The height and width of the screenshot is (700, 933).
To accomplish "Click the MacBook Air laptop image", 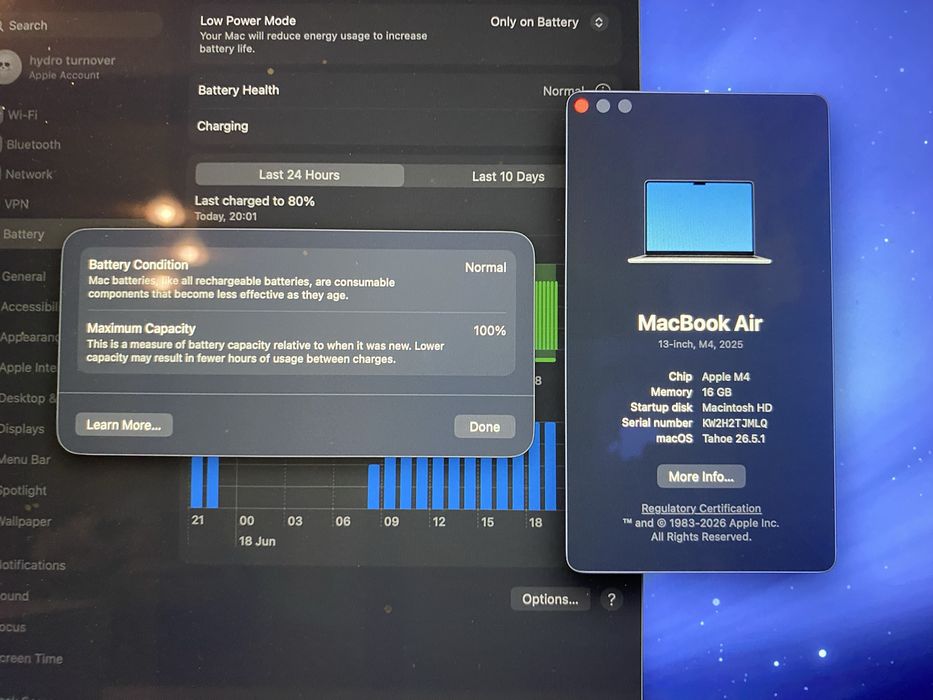I will 699,221.
